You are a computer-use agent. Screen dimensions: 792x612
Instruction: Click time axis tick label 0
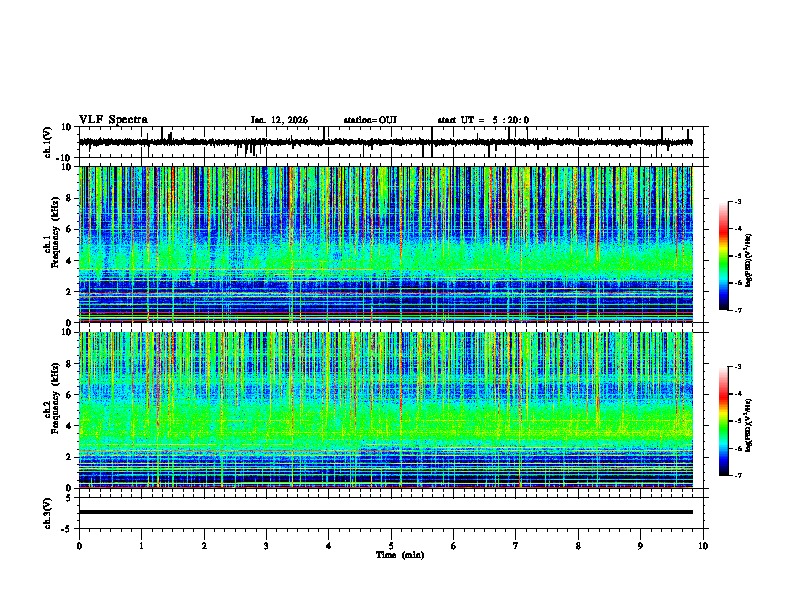[x=79, y=546]
